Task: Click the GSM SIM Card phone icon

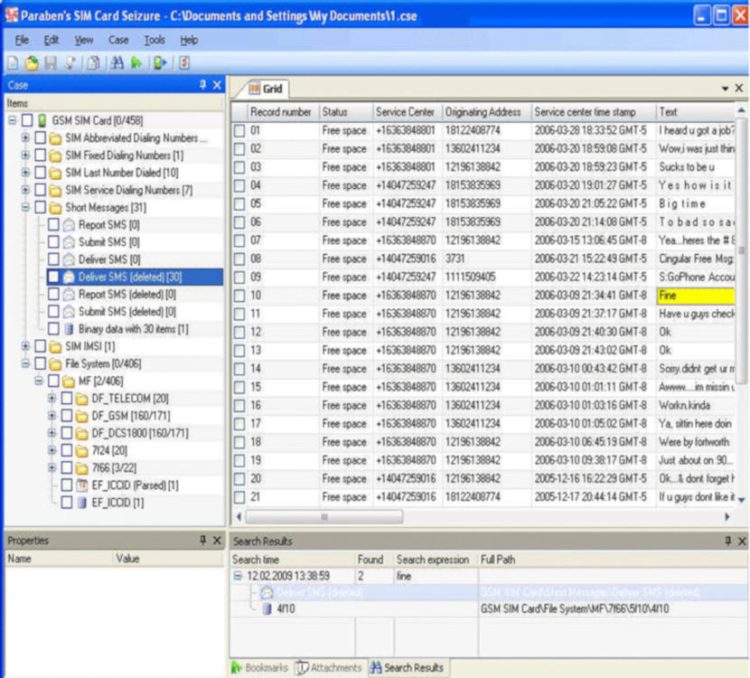Action: [42, 121]
